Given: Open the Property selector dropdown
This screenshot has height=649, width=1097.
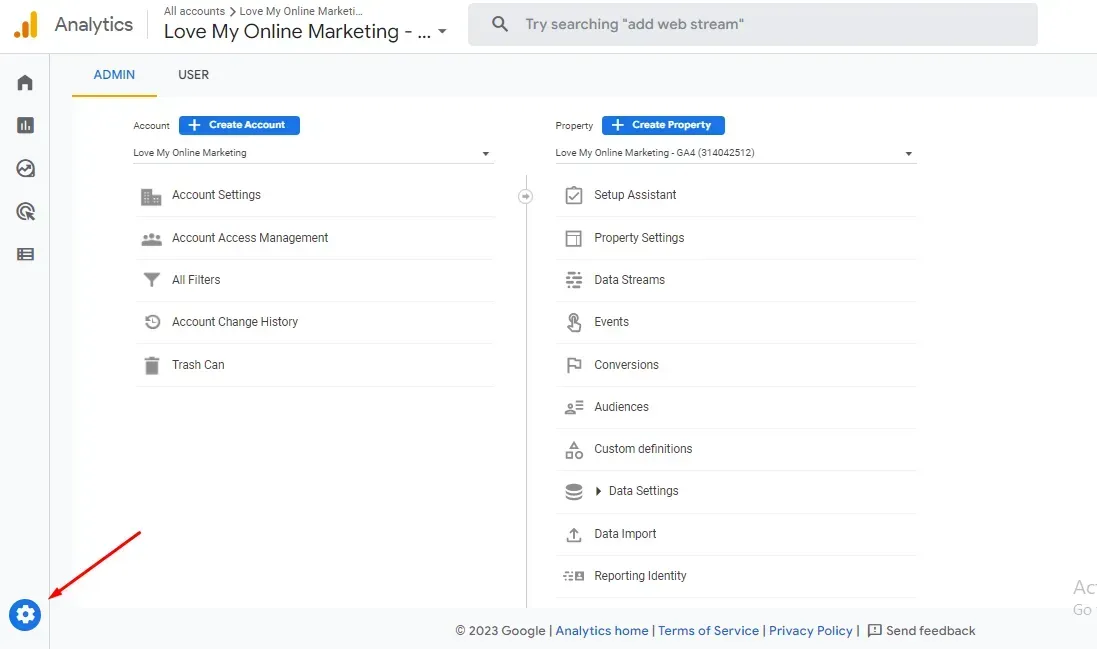Looking at the screenshot, I should coord(735,153).
